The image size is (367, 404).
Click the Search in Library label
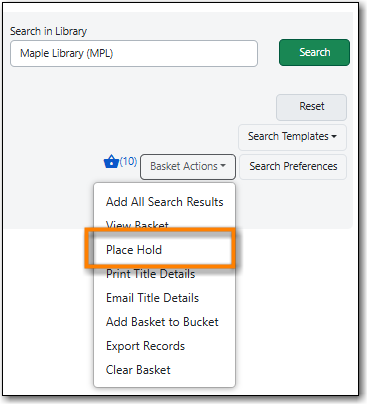click(48, 31)
